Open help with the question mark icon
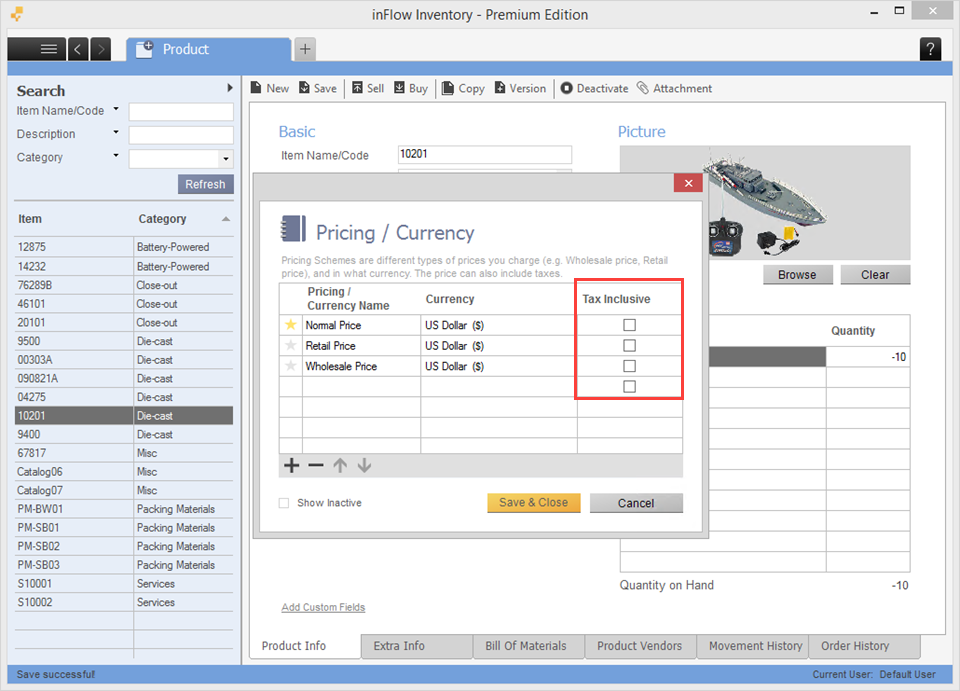 point(930,49)
